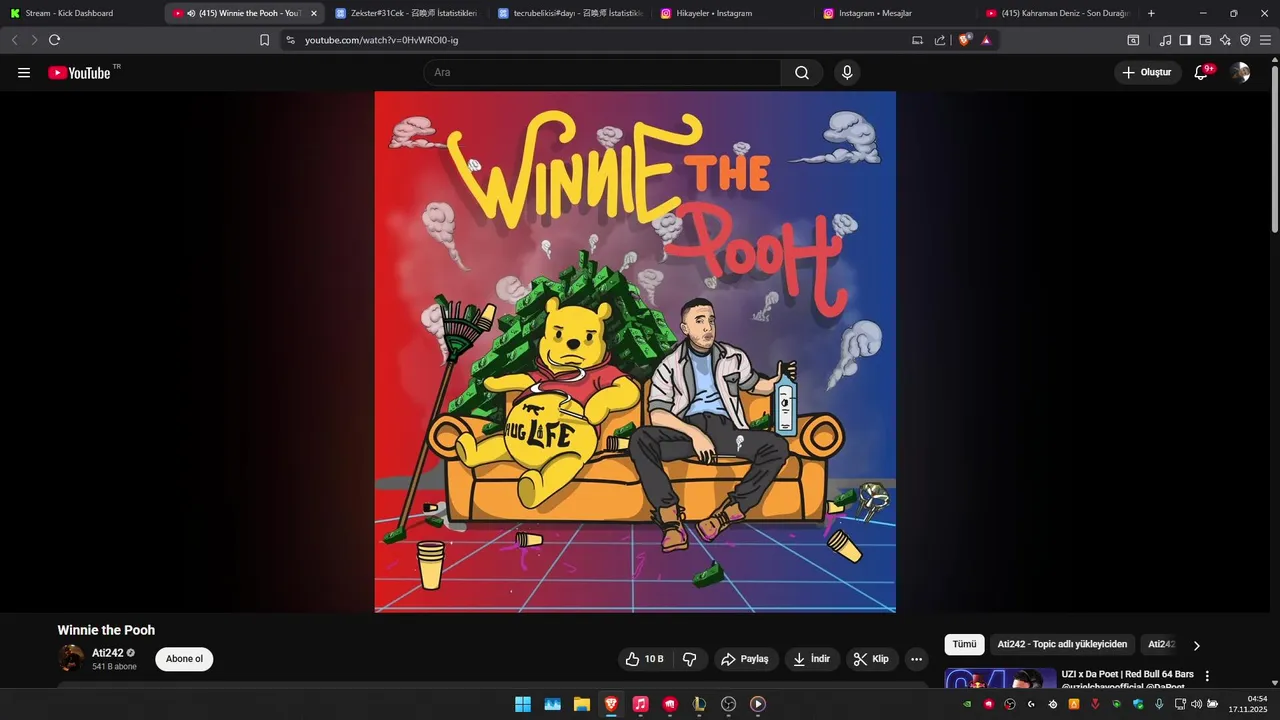1280x720 pixels.
Task: Open the YouTube guide hamburger menu
Action: [24, 72]
